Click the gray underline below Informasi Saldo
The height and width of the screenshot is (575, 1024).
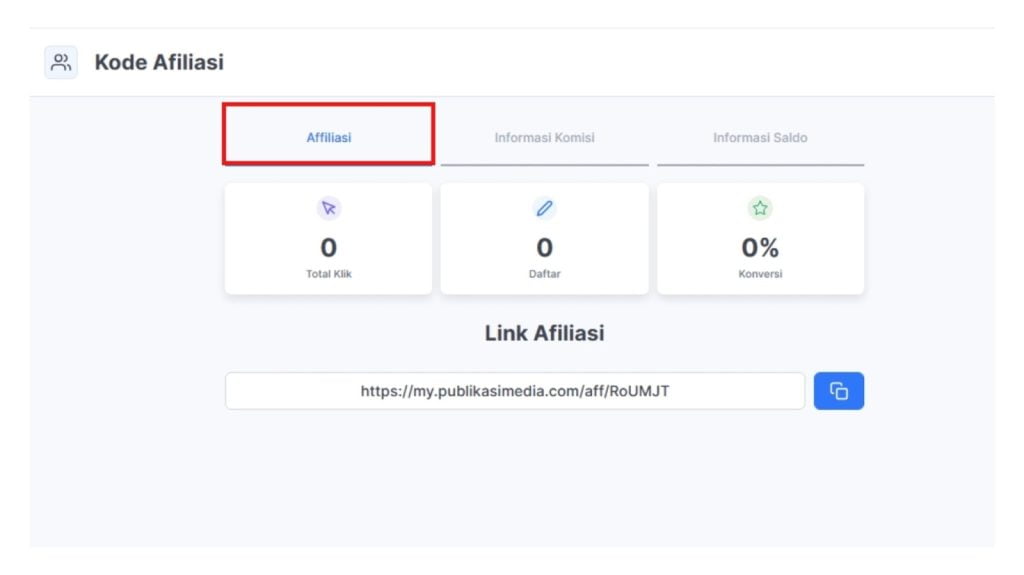click(760, 165)
